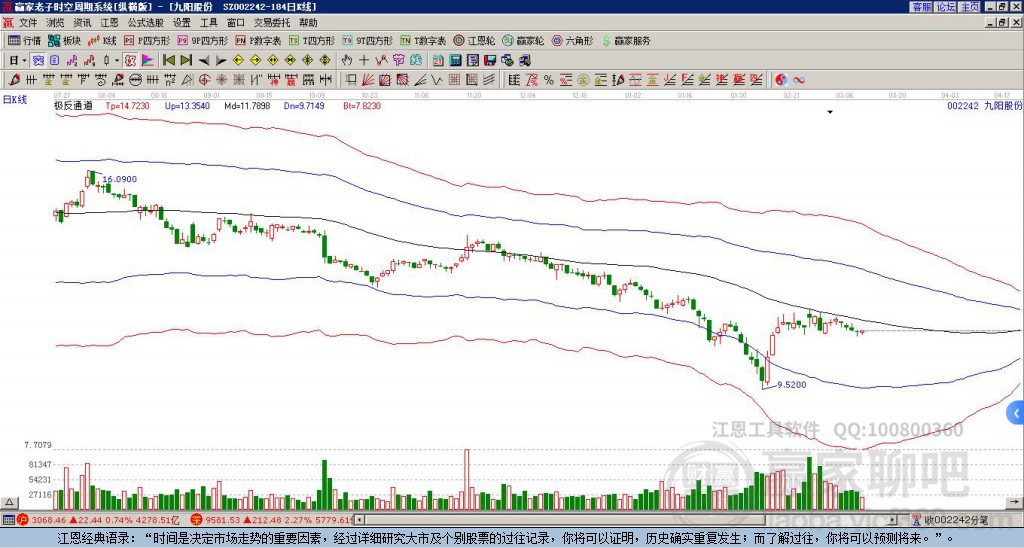Select the Gann fan lines tool
Screen dimensions: 1024x548
tap(368, 80)
